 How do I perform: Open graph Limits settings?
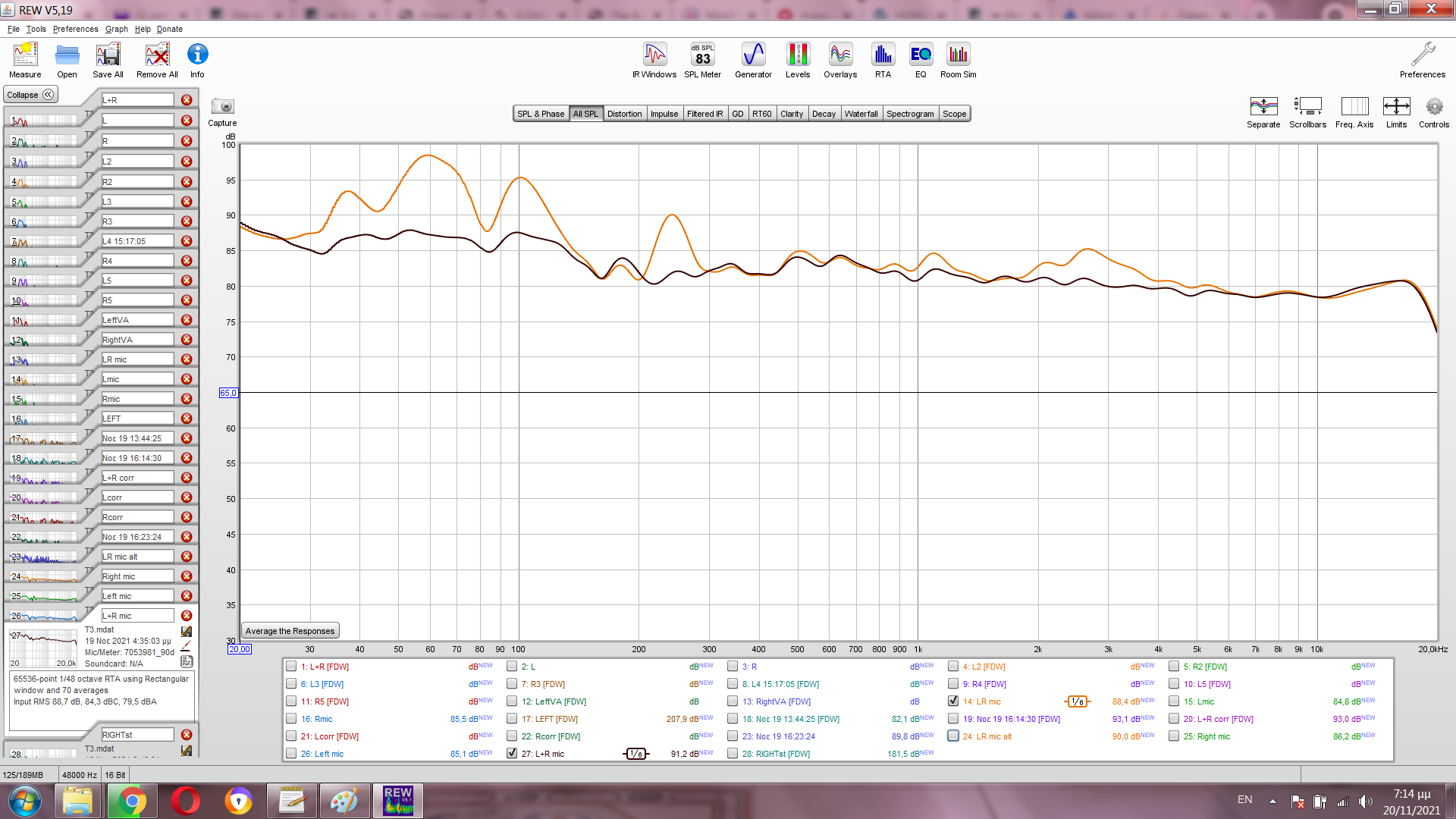pos(1396,107)
